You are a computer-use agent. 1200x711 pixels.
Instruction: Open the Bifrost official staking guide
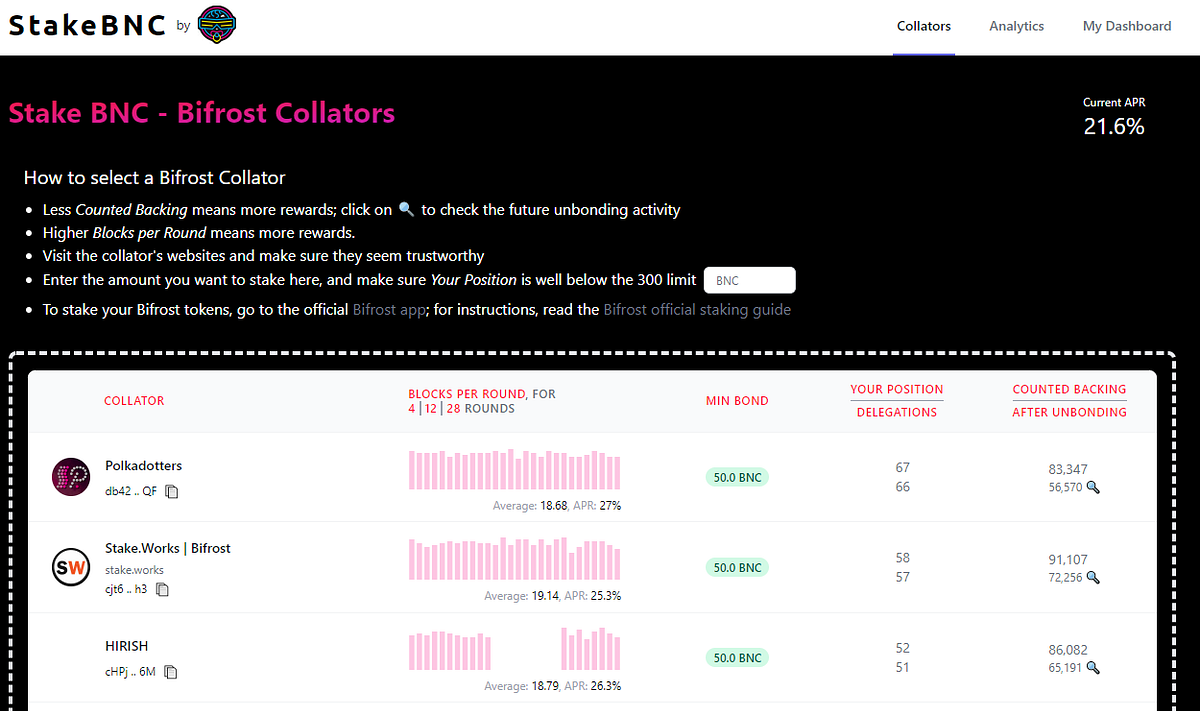click(697, 310)
